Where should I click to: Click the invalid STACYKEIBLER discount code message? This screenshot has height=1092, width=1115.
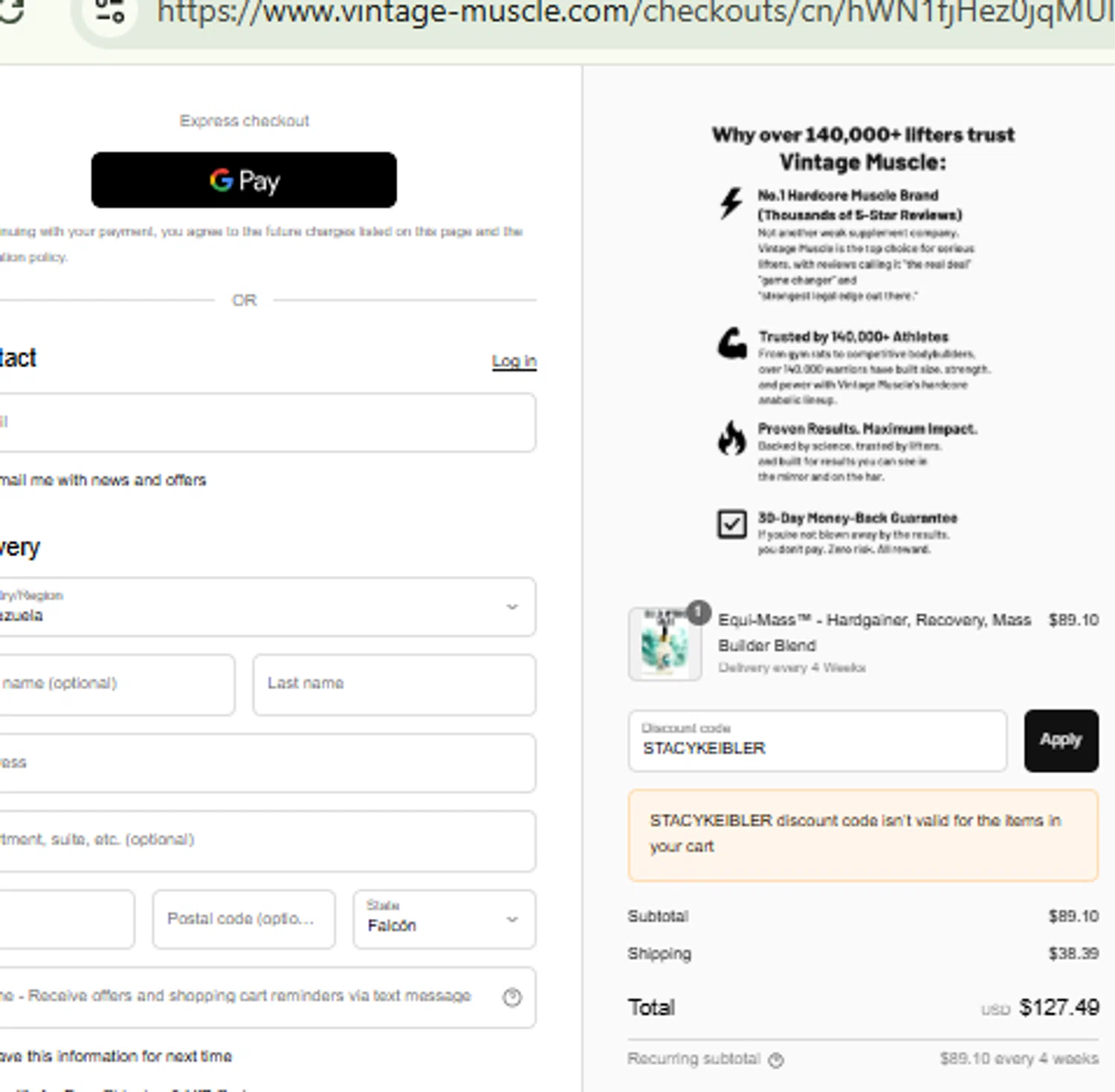[x=863, y=836]
